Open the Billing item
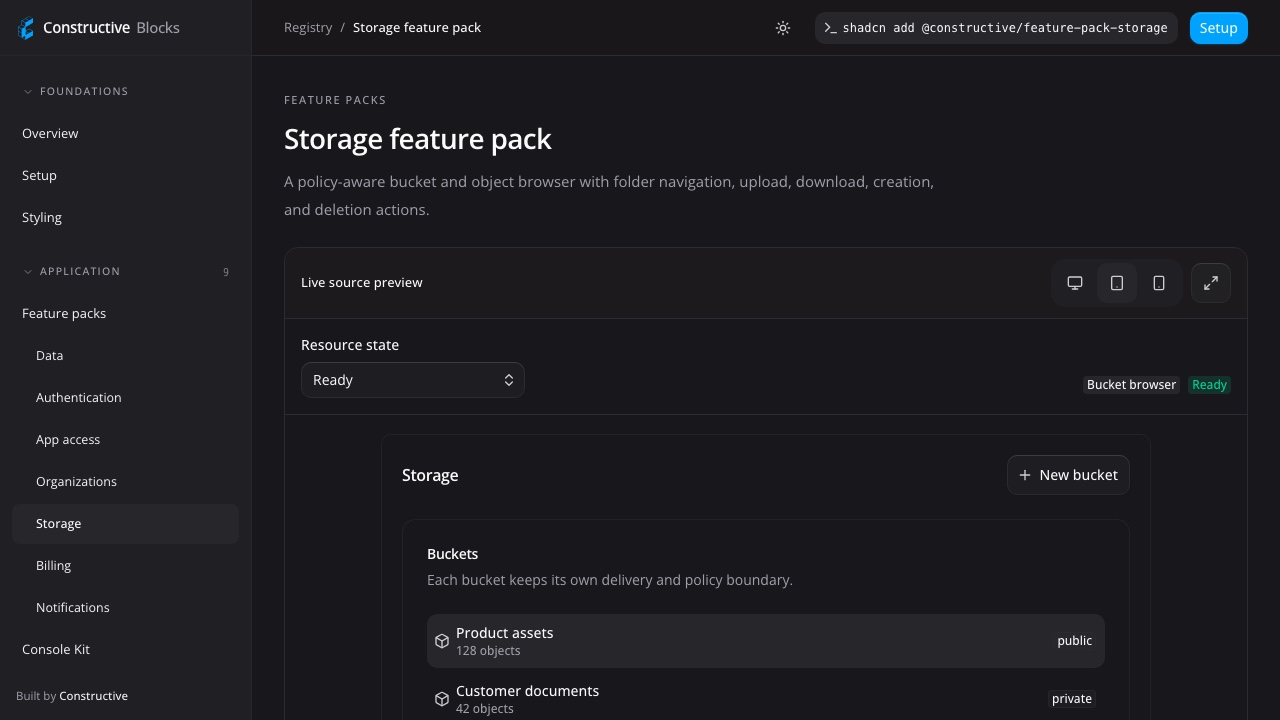Viewport: 1280px width, 720px height. pos(125,565)
